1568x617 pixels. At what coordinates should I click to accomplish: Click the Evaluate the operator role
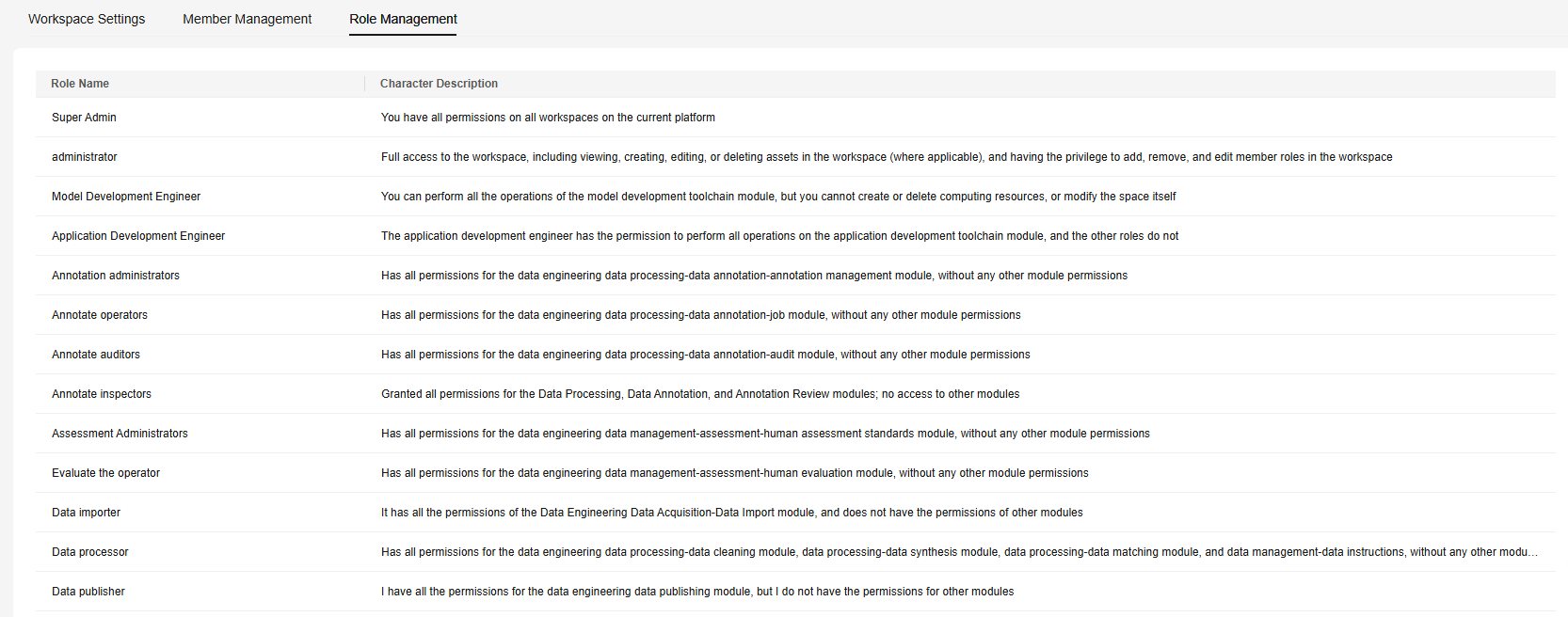click(x=105, y=473)
